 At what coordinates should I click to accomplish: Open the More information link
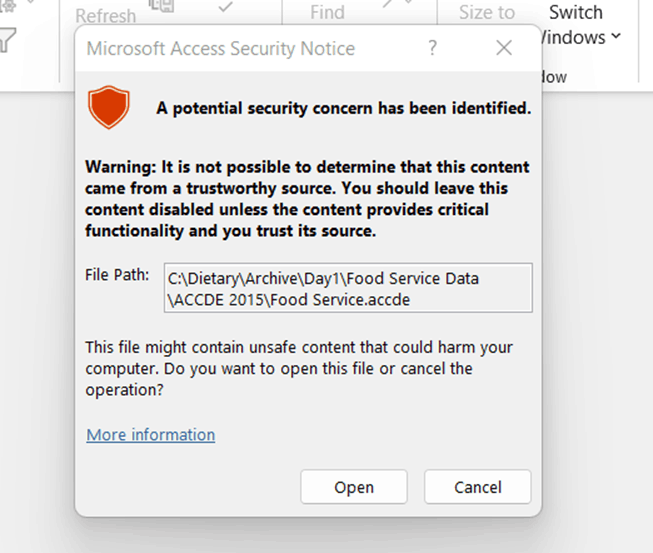(x=150, y=435)
